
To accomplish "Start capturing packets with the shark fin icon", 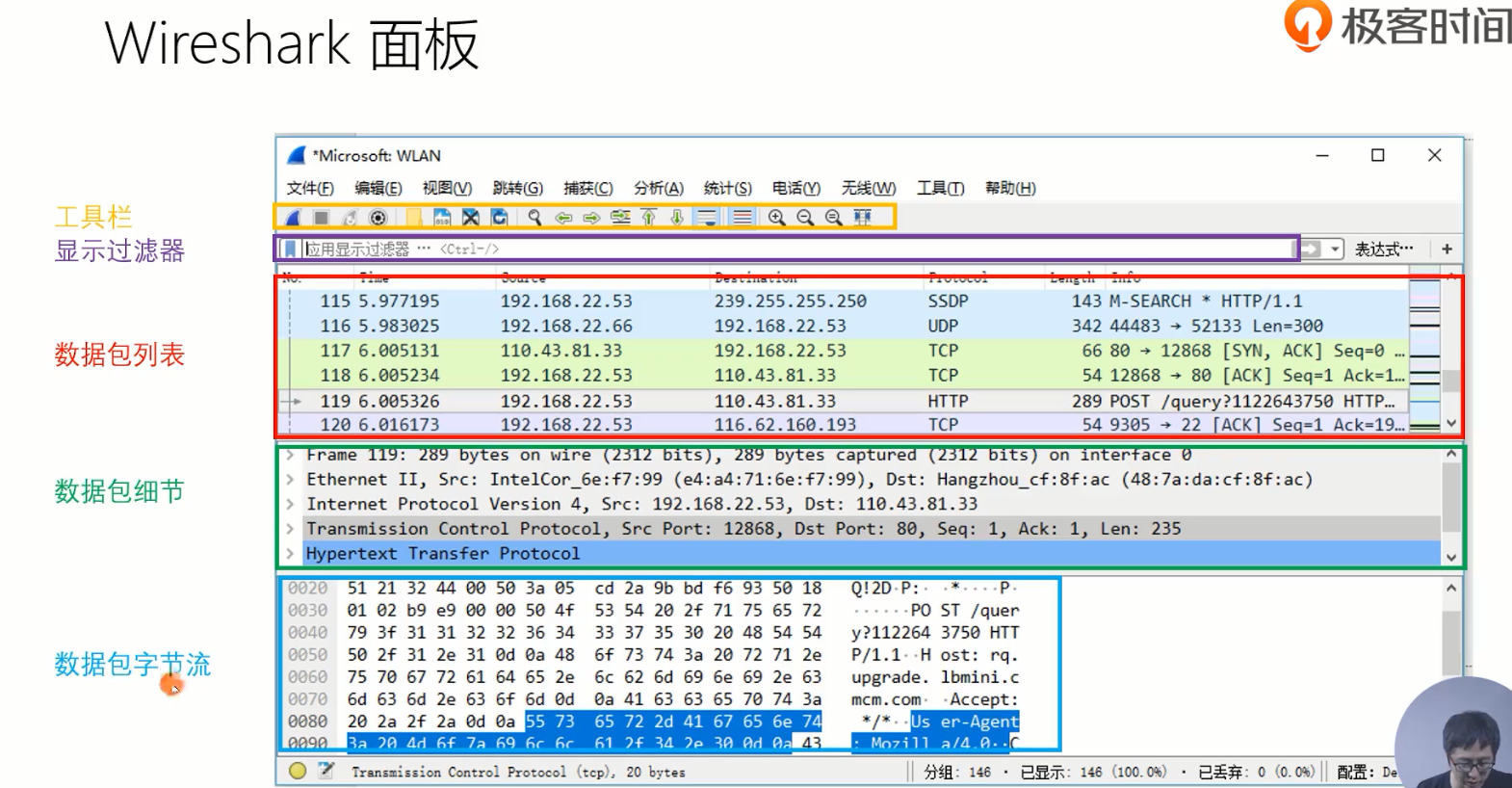I will (x=293, y=218).
